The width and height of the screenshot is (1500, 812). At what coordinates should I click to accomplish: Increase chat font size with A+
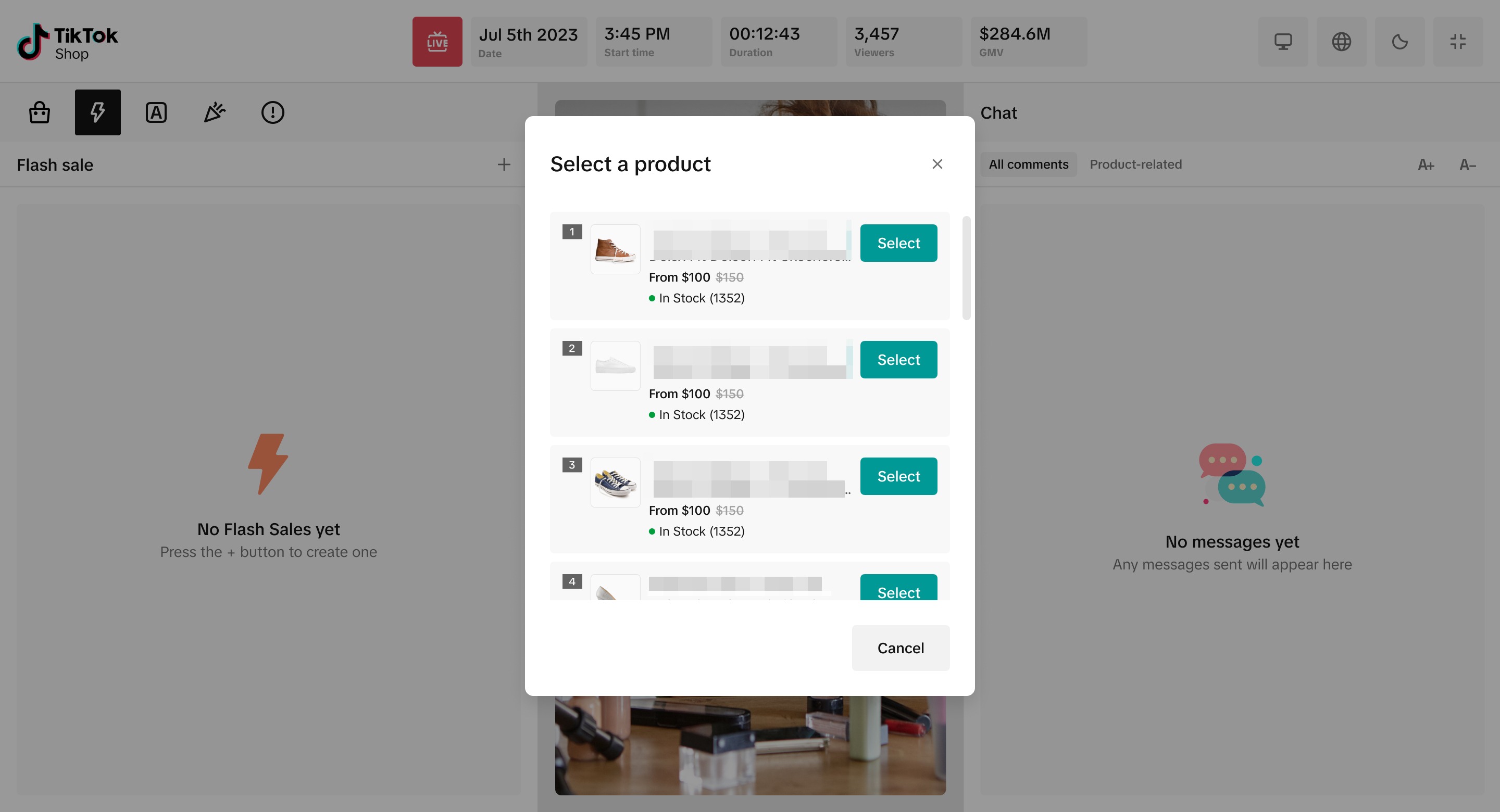(x=1426, y=166)
